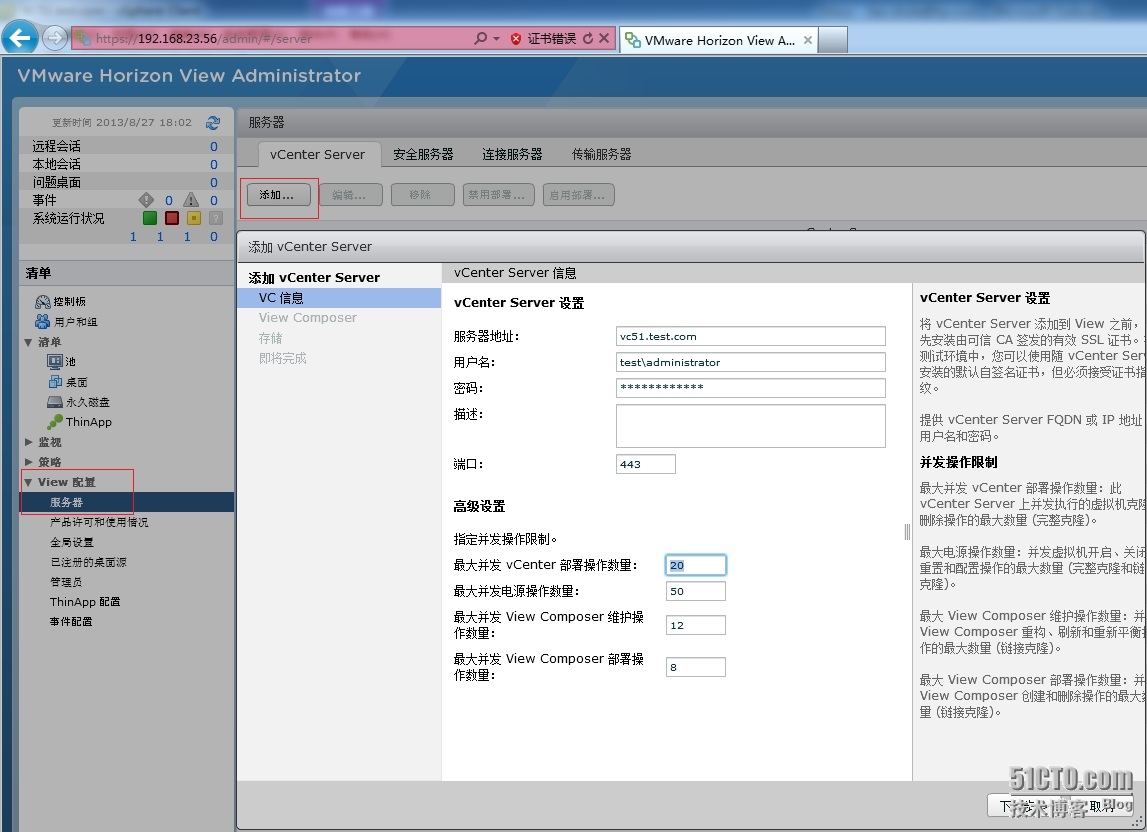Open 产品许可和使用情况 page
This screenshot has height=832, width=1147.
point(99,522)
